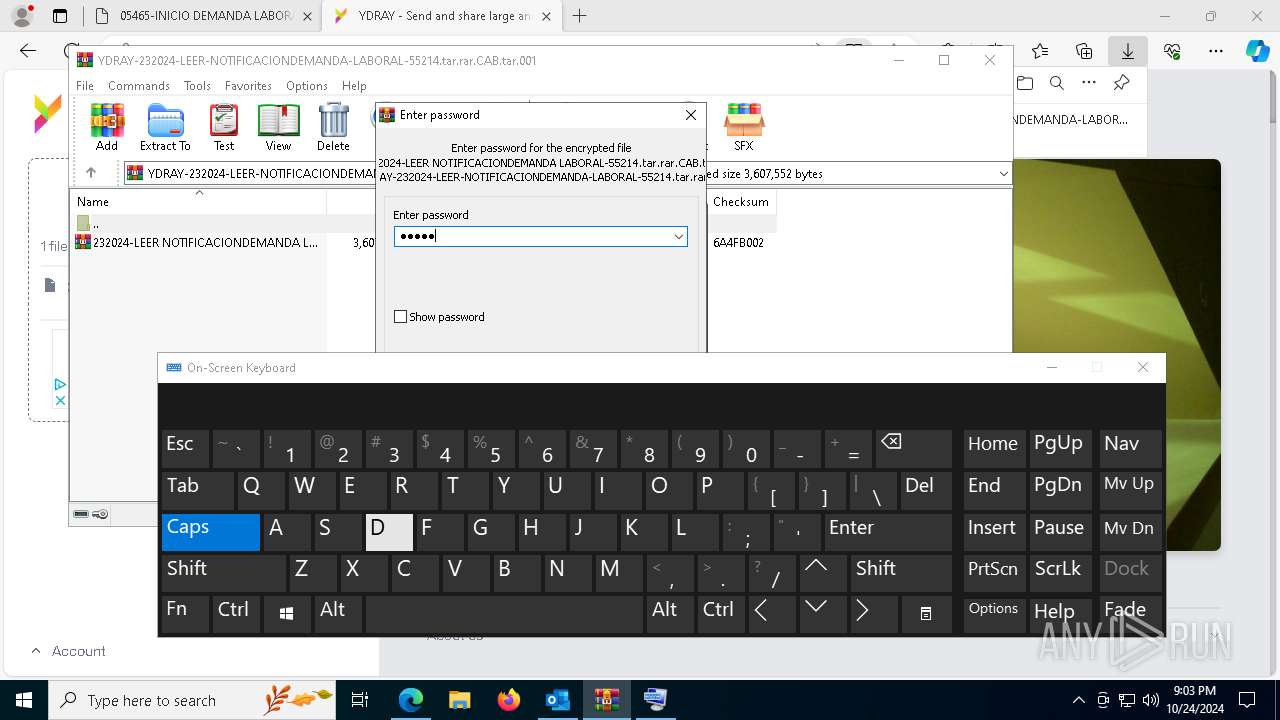The height and width of the screenshot is (720, 1280).
Task: Close the Enter password dialog
Action: point(691,115)
